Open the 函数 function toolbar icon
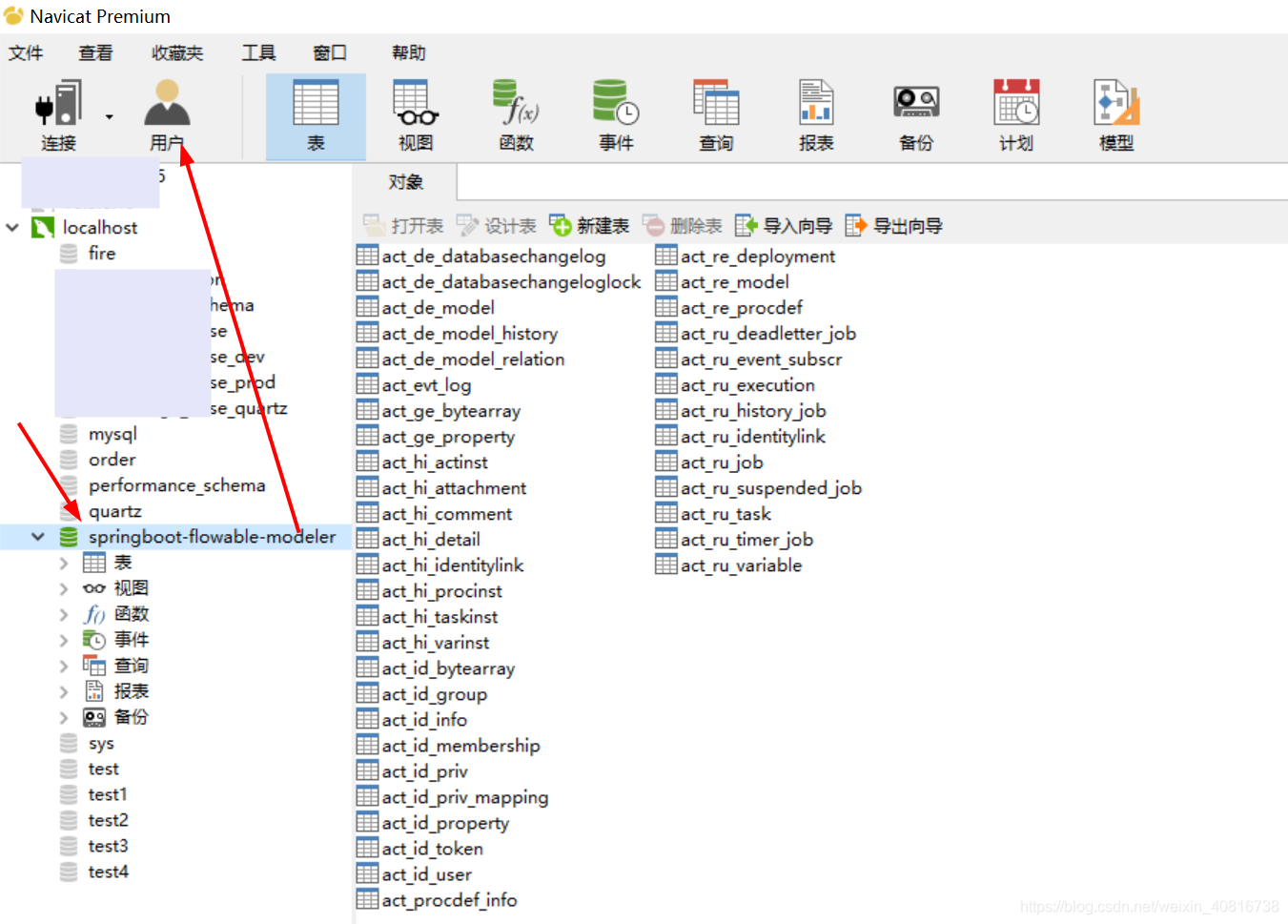The height and width of the screenshot is (924, 1288). tap(516, 116)
